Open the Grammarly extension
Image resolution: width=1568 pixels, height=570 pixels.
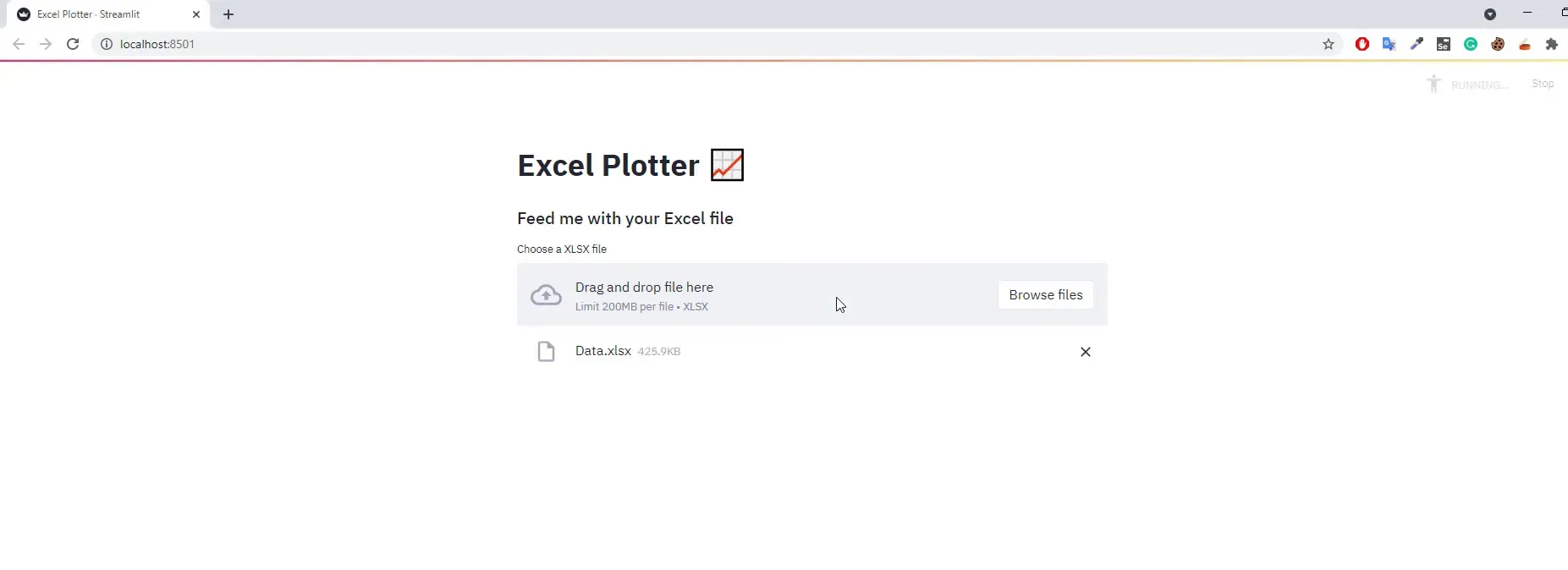pyautogui.click(x=1471, y=44)
